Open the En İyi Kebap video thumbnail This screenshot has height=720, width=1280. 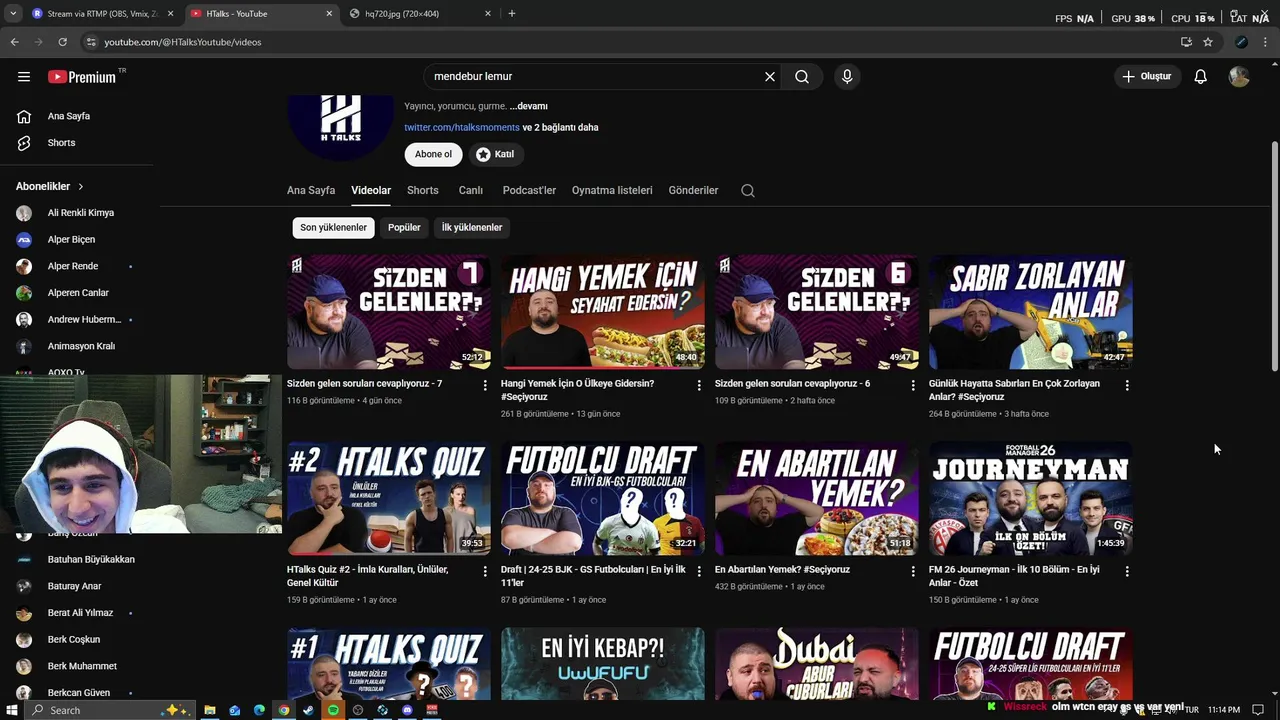[x=602, y=664]
